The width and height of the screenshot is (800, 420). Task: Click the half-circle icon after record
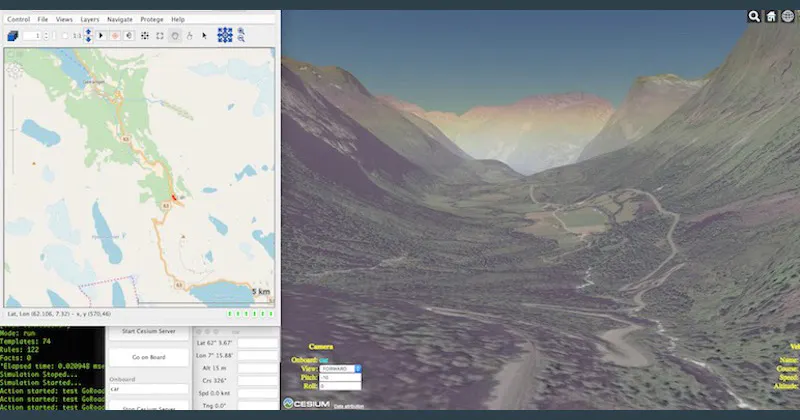point(129,36)
